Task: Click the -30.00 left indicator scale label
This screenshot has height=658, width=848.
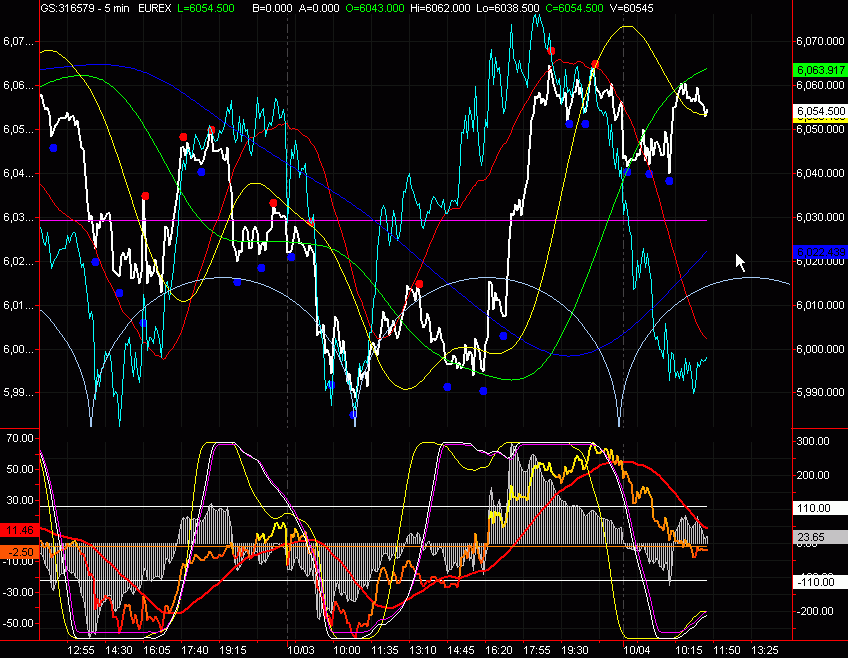Action: [19, 592]
